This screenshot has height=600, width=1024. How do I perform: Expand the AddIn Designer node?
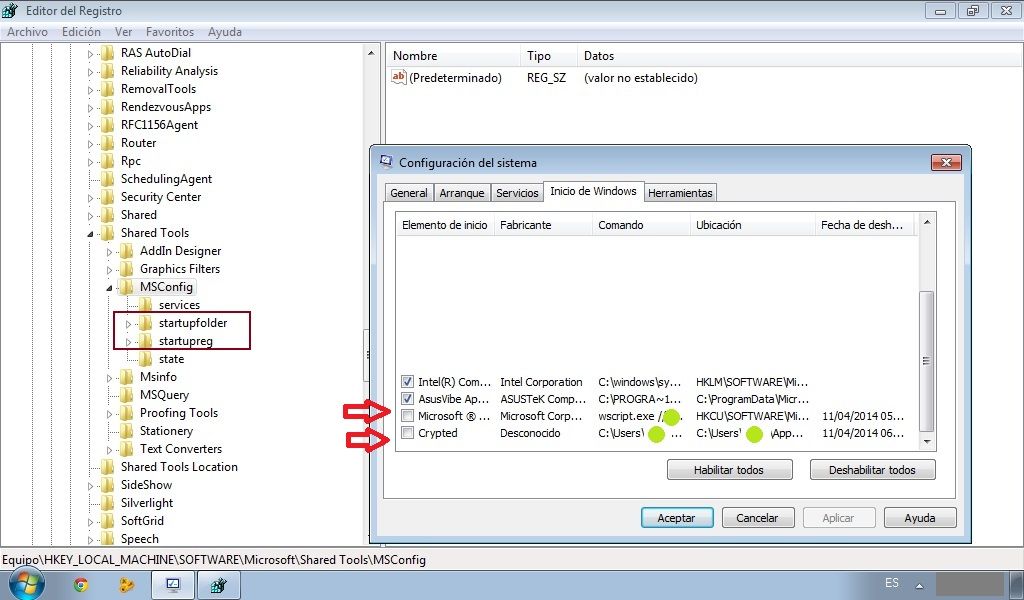coord(109,251)
